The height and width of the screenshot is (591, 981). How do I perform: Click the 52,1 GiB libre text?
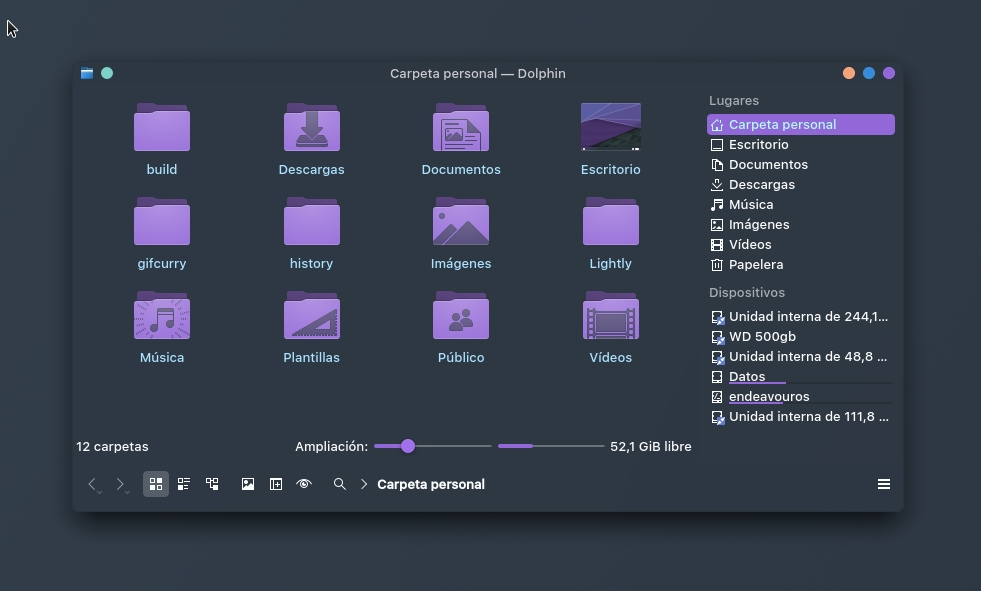click(x=651, y=447)
